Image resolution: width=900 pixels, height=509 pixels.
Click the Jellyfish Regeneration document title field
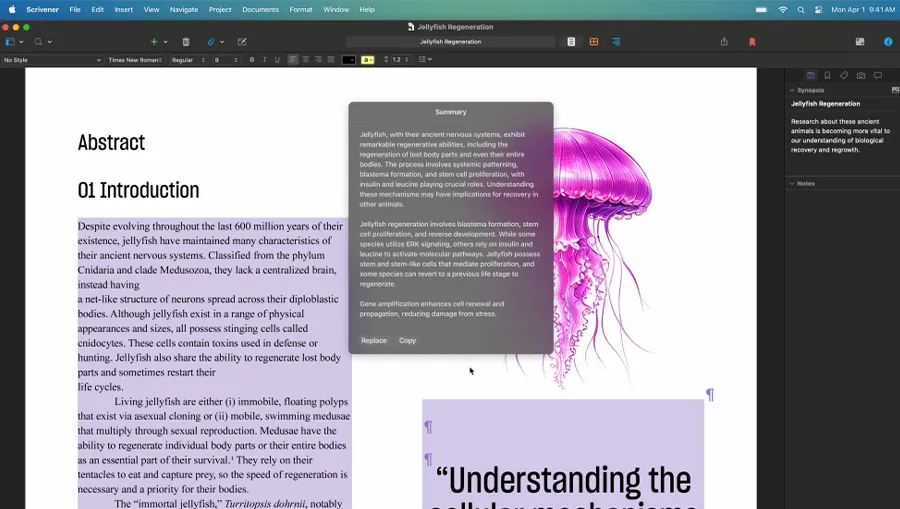tap(451, 42)
